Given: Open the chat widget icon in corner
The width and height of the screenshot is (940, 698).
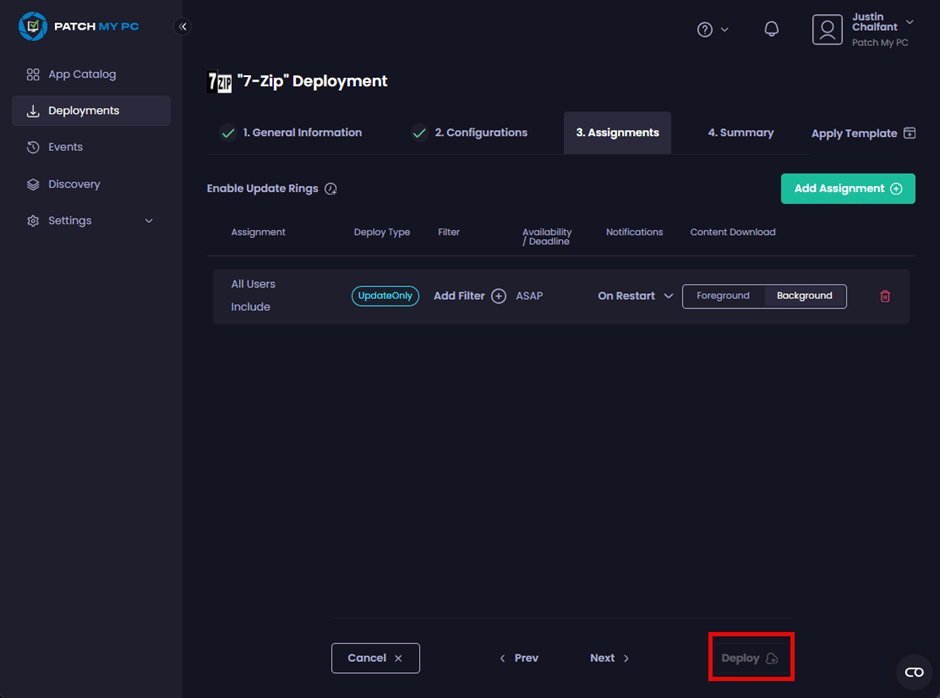Looking at the screenshot, I should [x=913, y=672].
